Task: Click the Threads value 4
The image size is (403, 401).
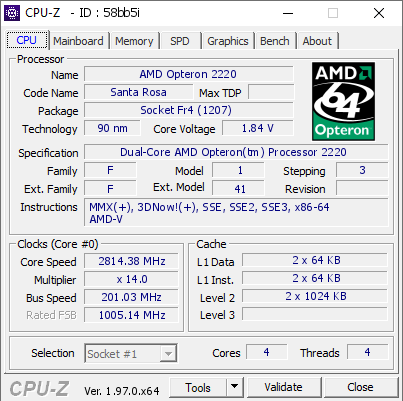Action: click(x=368, y=352)
